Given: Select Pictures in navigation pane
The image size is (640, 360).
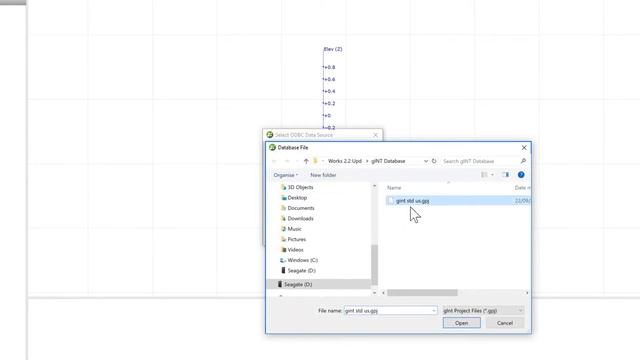Looking at the screenshot, I should pos(293,239).
